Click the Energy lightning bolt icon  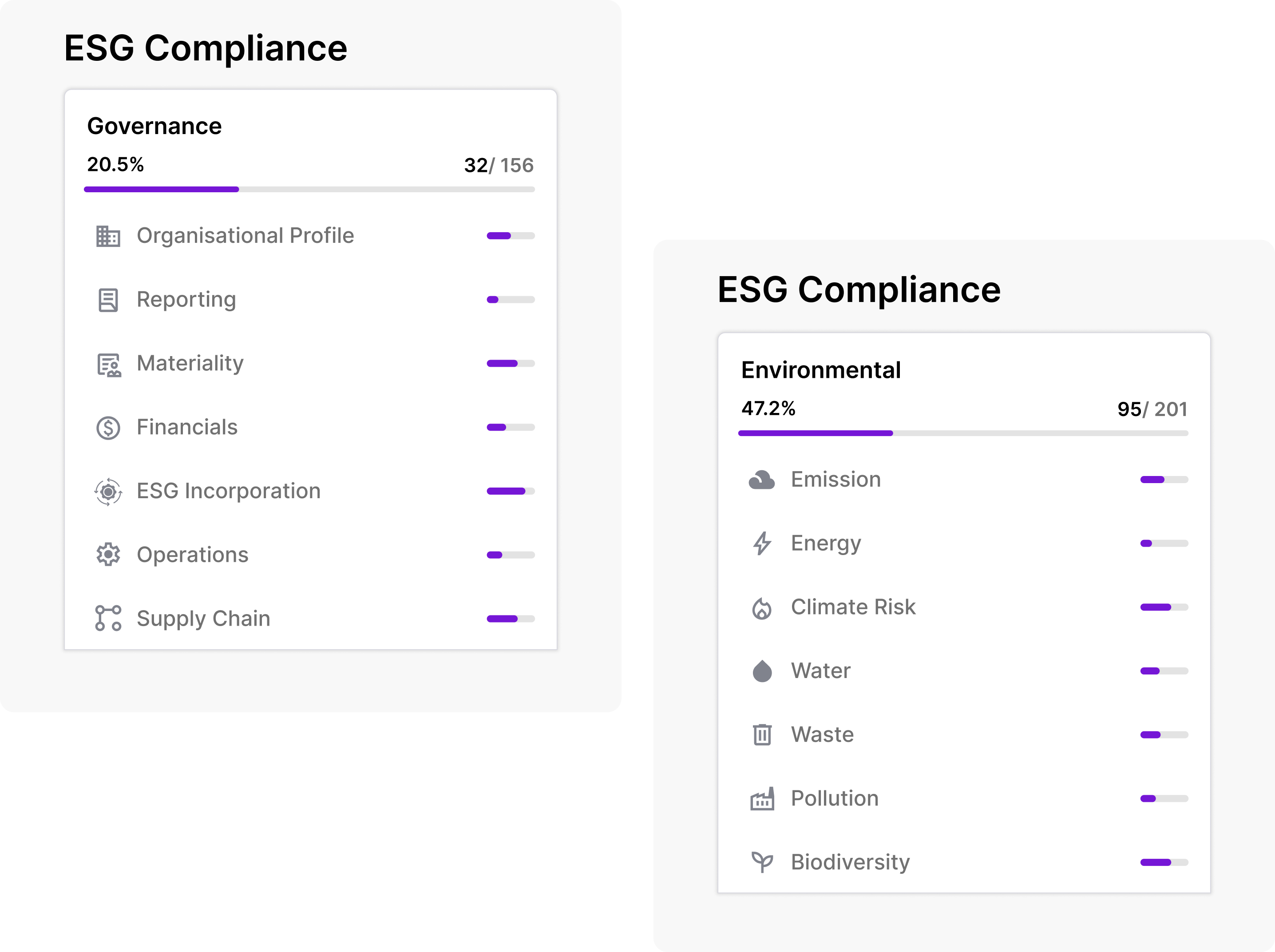[x=762, y=543]
